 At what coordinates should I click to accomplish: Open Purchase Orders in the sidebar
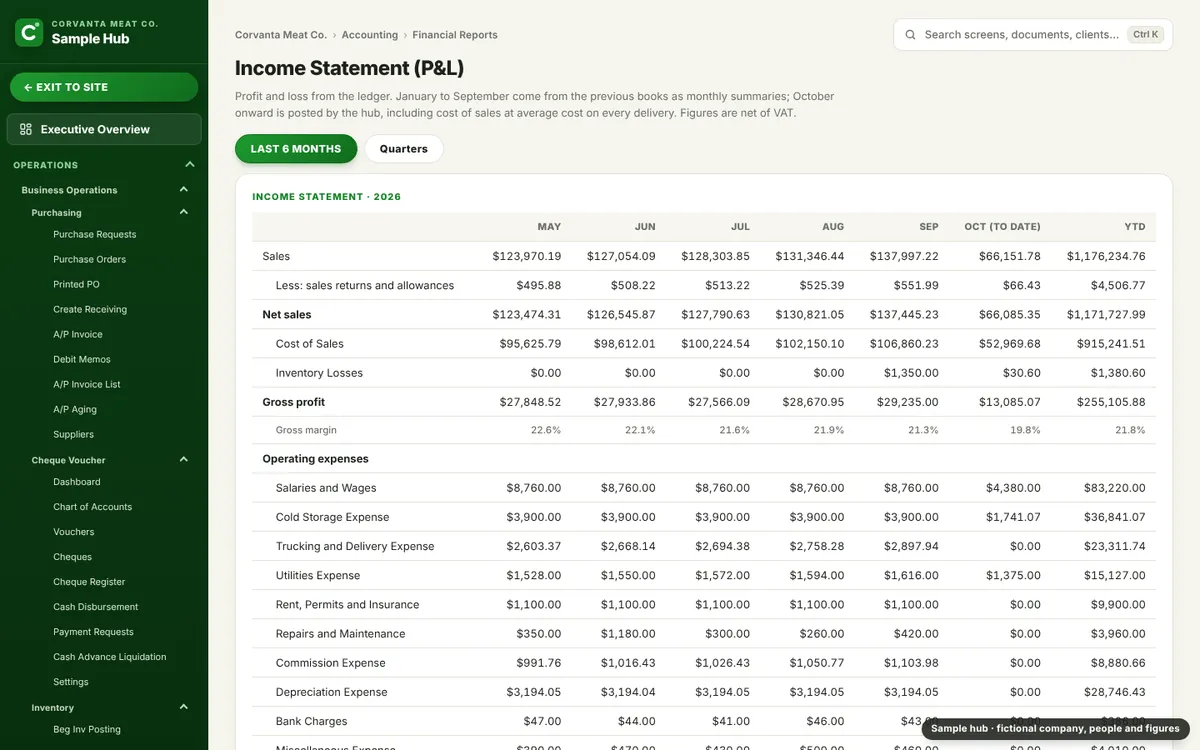coord(90,259)
